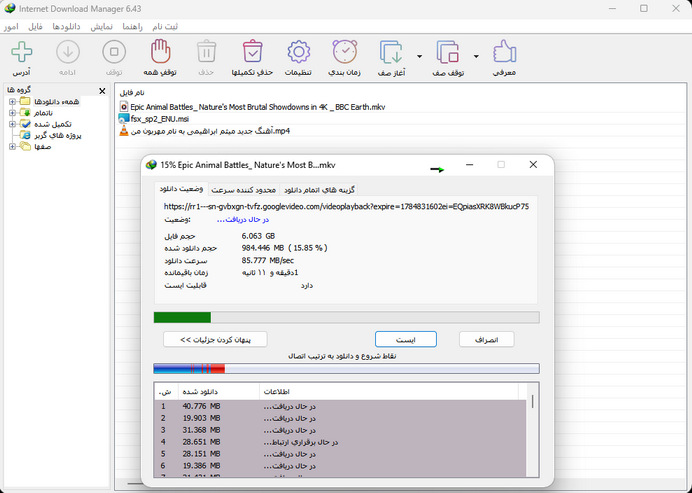The height and width of the screenshot is (493, 692).
Task: Click the file size value 6.063 GB
Action: pos(258,236)
